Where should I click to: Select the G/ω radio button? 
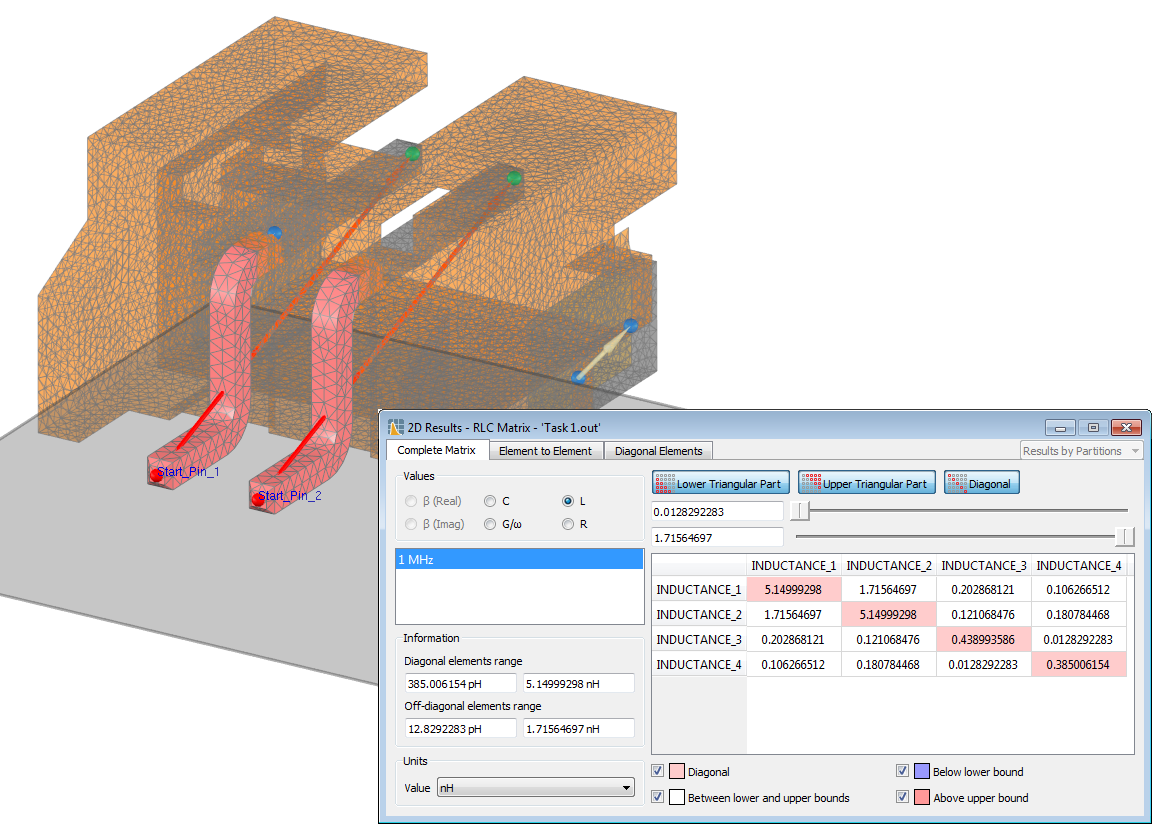coord(490,524)
